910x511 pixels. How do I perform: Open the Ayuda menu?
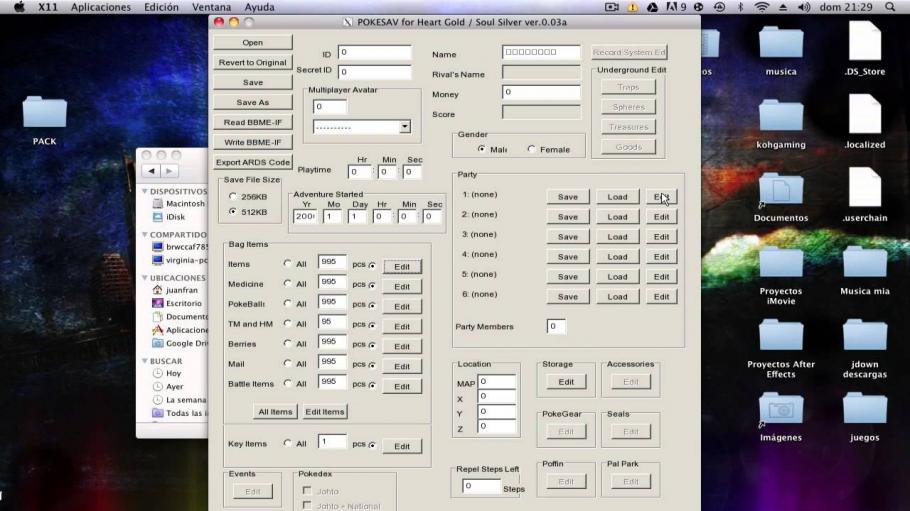pos(259,7)
